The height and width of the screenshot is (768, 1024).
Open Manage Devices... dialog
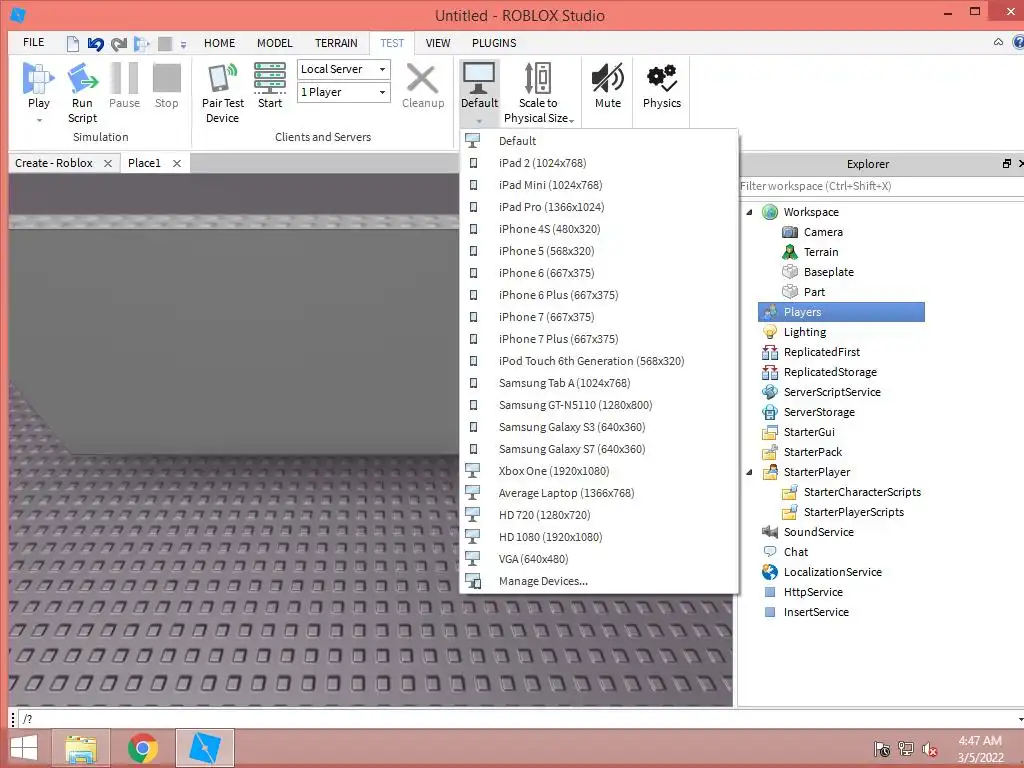[x=599, y=581]
